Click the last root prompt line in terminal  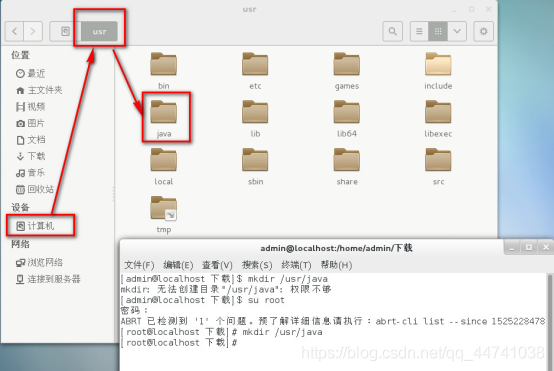(x=178, y=343)
